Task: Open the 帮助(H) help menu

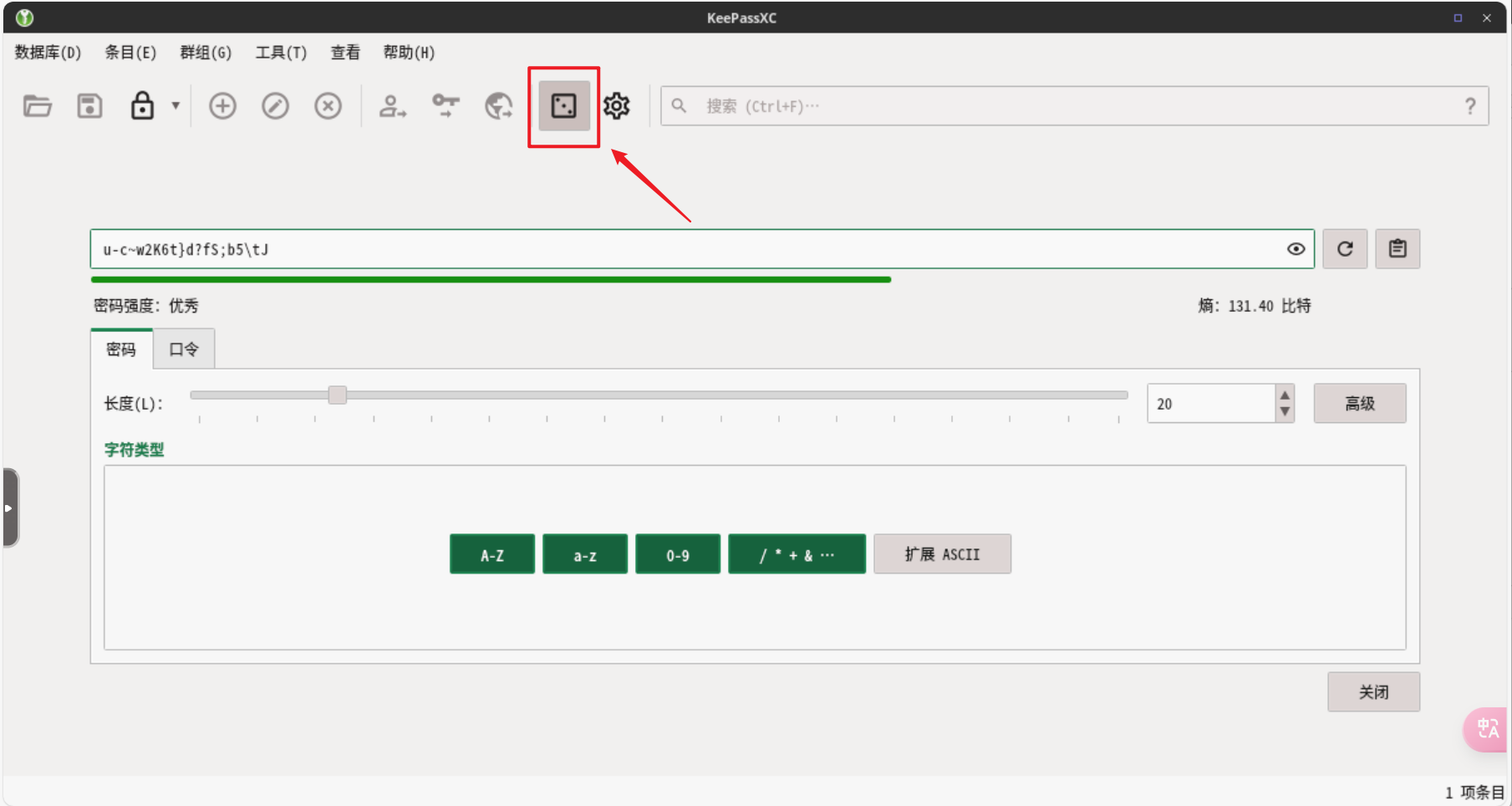Action: click(x=409, y=53)
